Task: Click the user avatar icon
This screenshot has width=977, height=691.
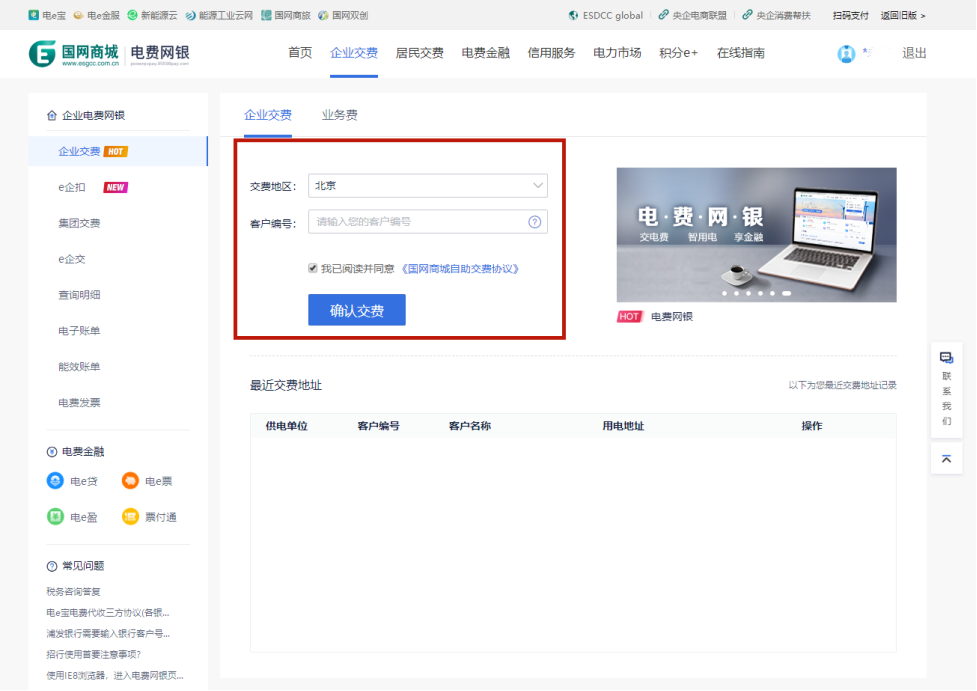Action: [846, 54]
